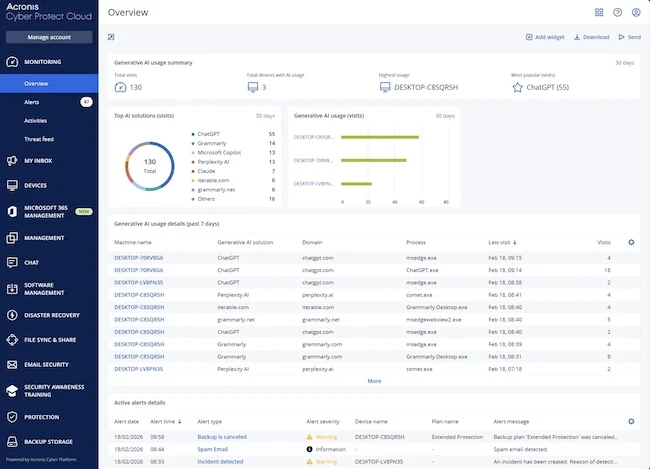The image size is (650, 469).
Task: Open My Inbox megaphone icon
Action: tap(12, 160)
